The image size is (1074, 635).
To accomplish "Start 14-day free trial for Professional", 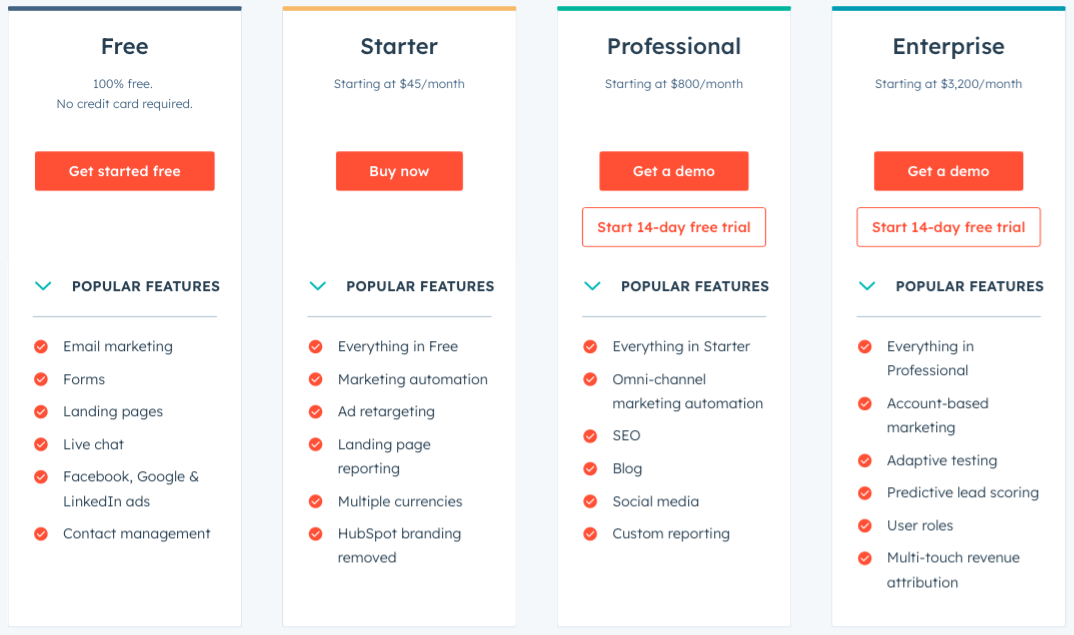I will [x=674, y=227].
